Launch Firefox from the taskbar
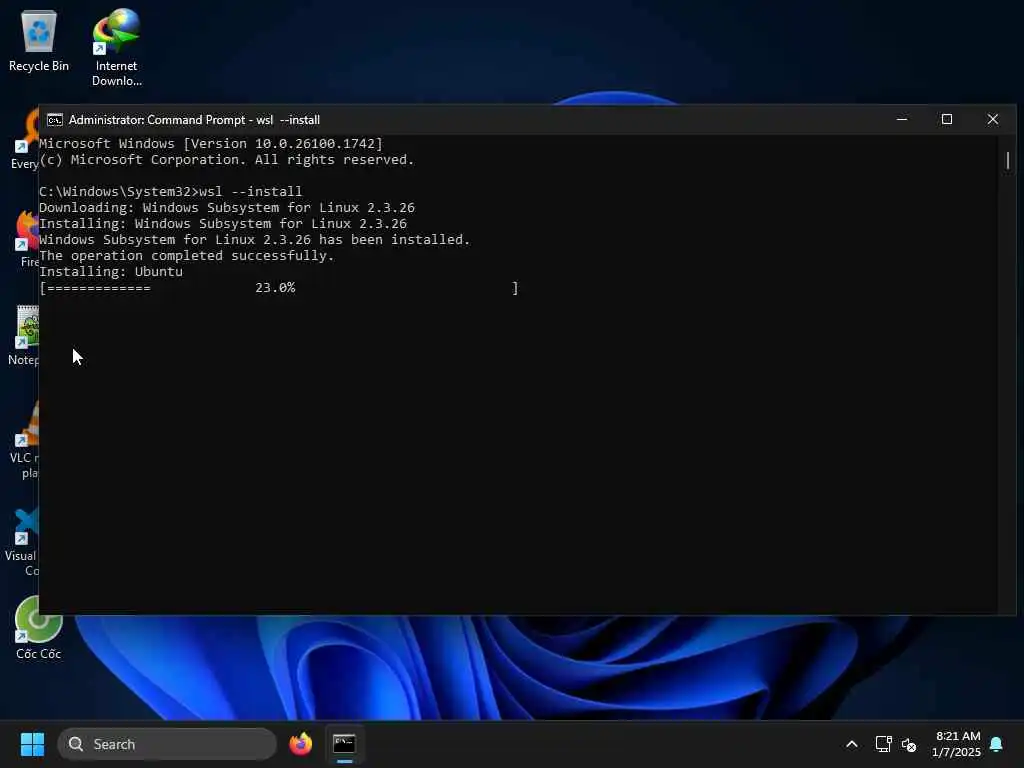The image size is (1024, 768). tap(300, 744)
